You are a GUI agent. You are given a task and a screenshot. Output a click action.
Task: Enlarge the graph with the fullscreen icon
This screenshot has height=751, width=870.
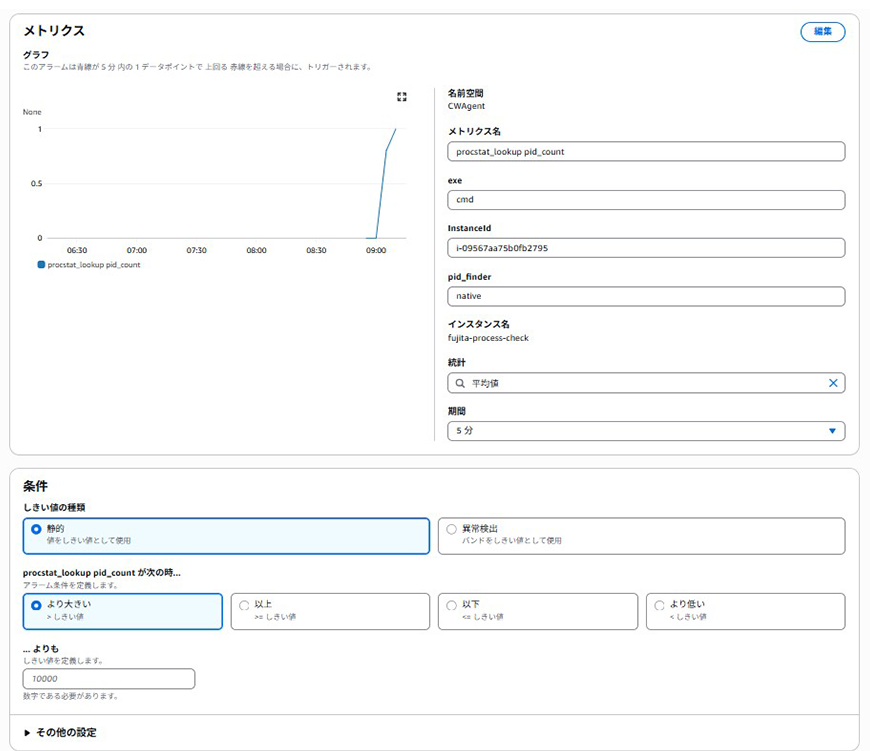coord(402,97)
